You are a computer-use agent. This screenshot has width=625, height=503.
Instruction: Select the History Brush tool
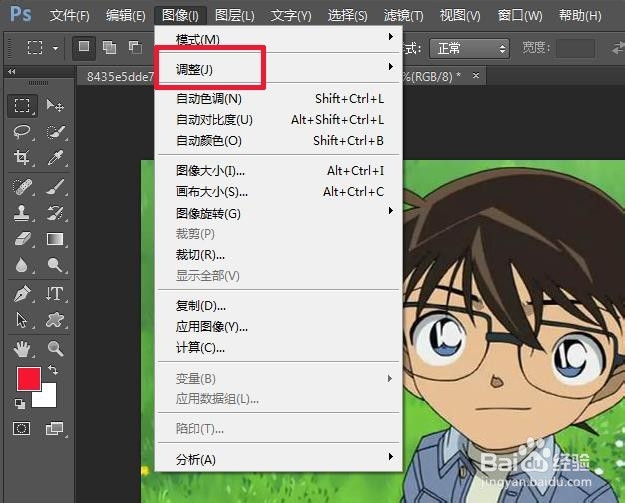(x=55, y=213)
